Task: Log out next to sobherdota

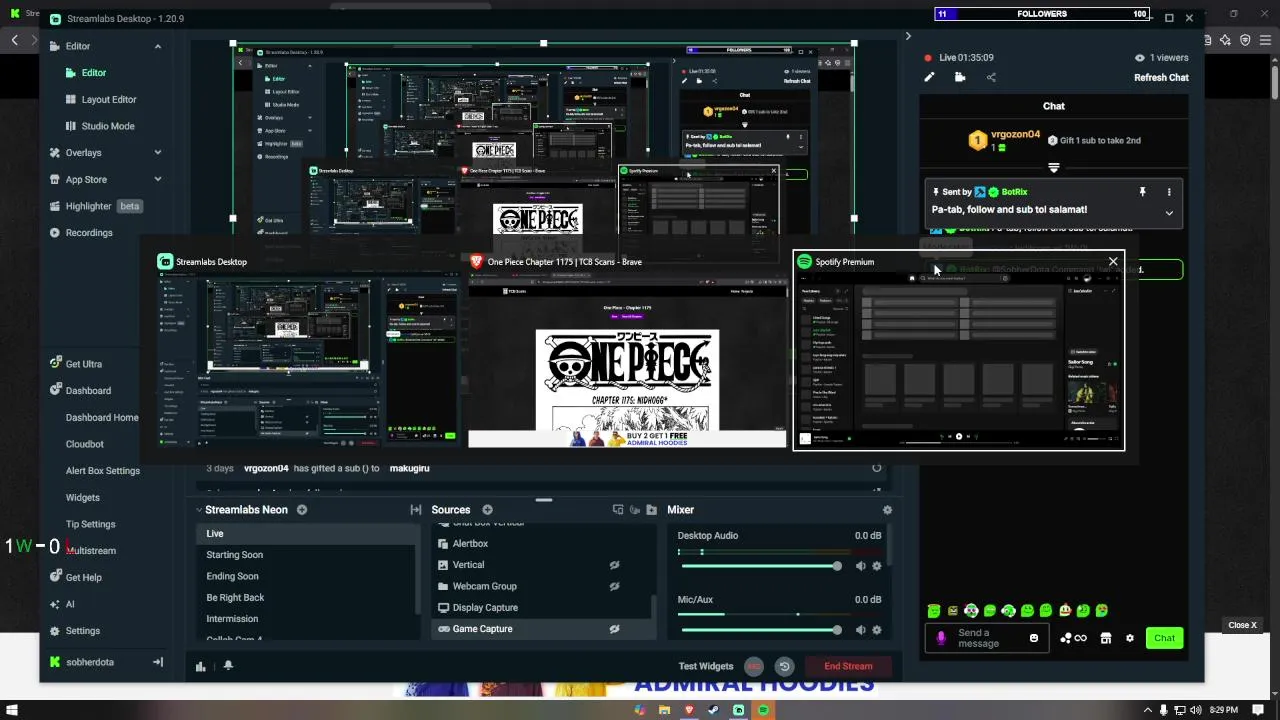Action: pos(157,662)
